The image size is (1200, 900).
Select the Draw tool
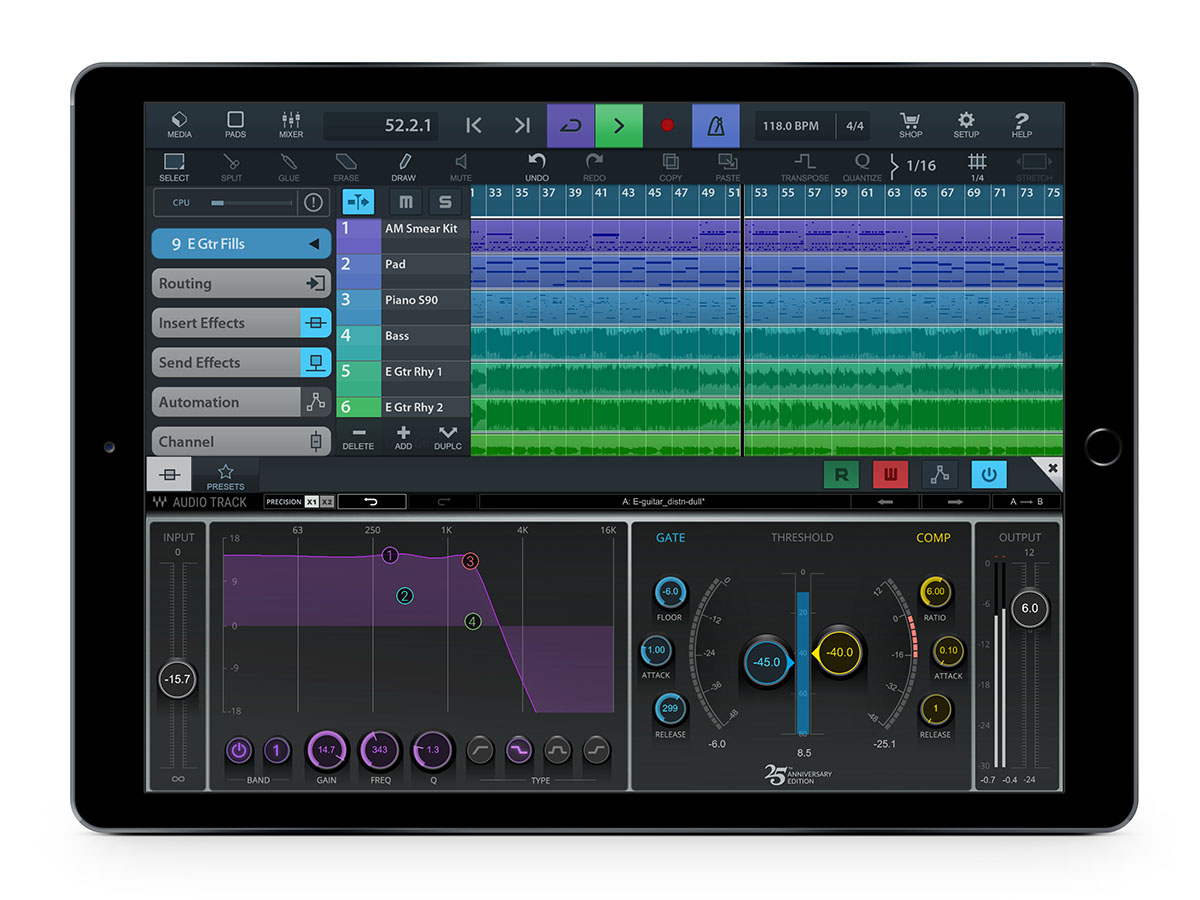point(404,166)
